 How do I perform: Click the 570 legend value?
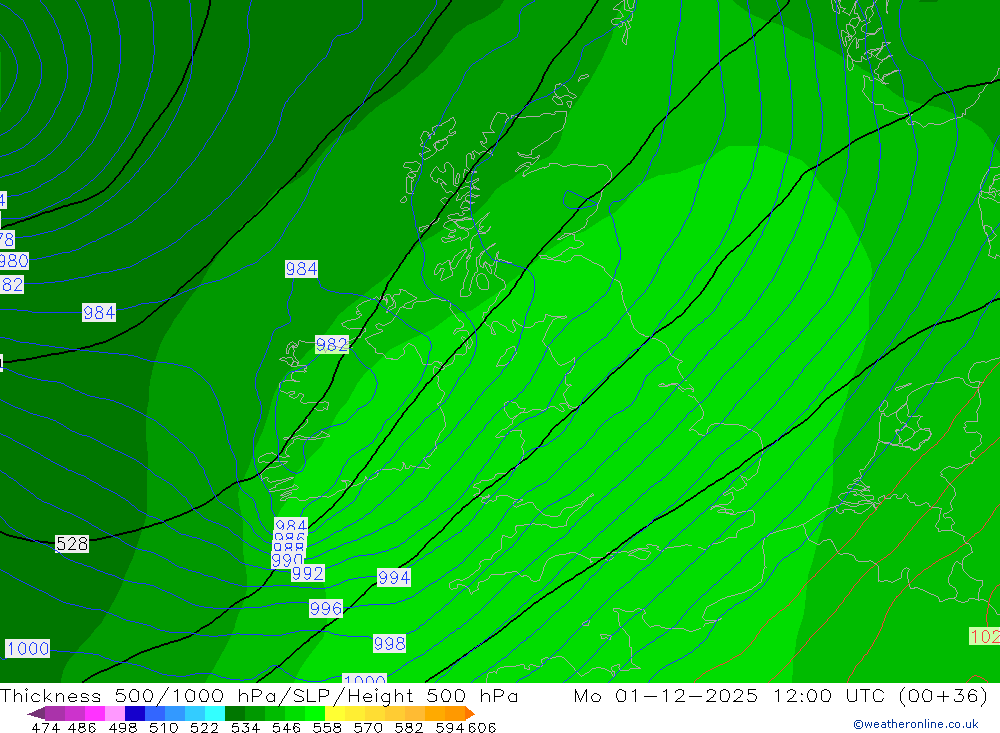click(368, 727)
